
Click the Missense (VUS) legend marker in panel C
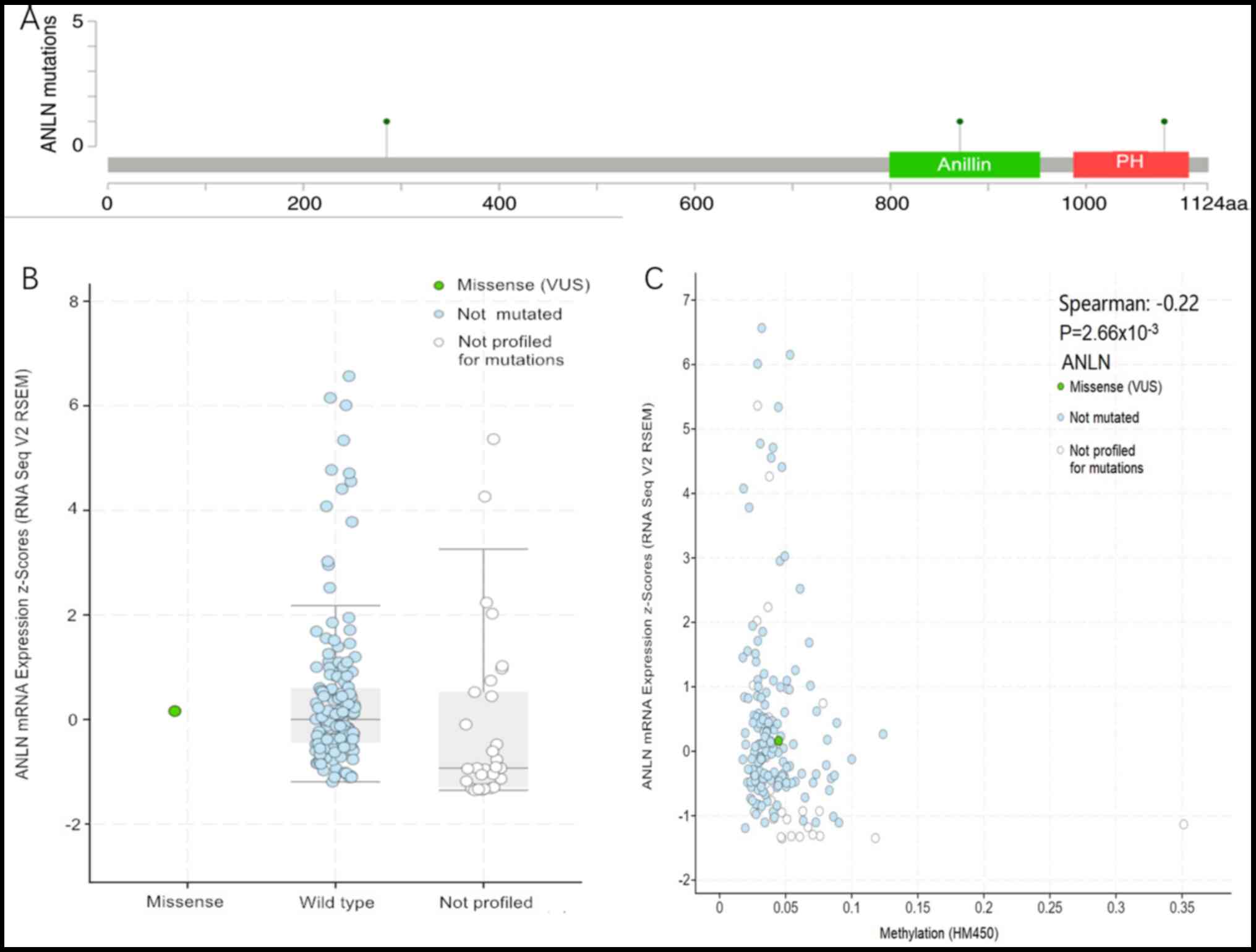1061,386
